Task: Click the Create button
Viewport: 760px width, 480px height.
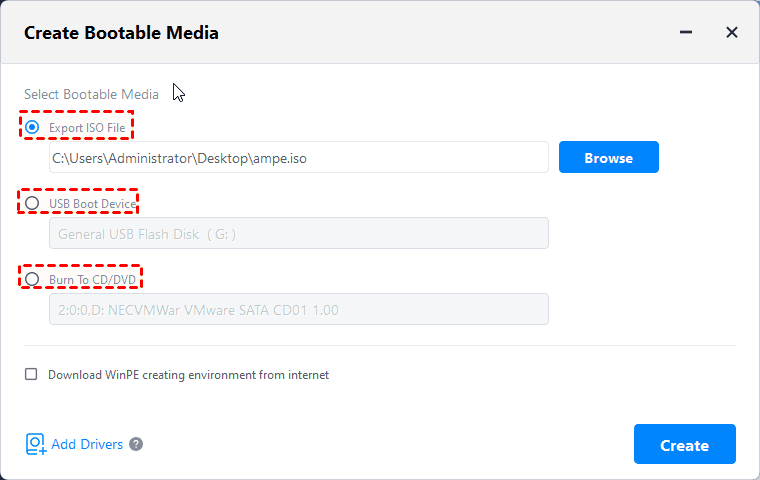Action: click(684, 445)
